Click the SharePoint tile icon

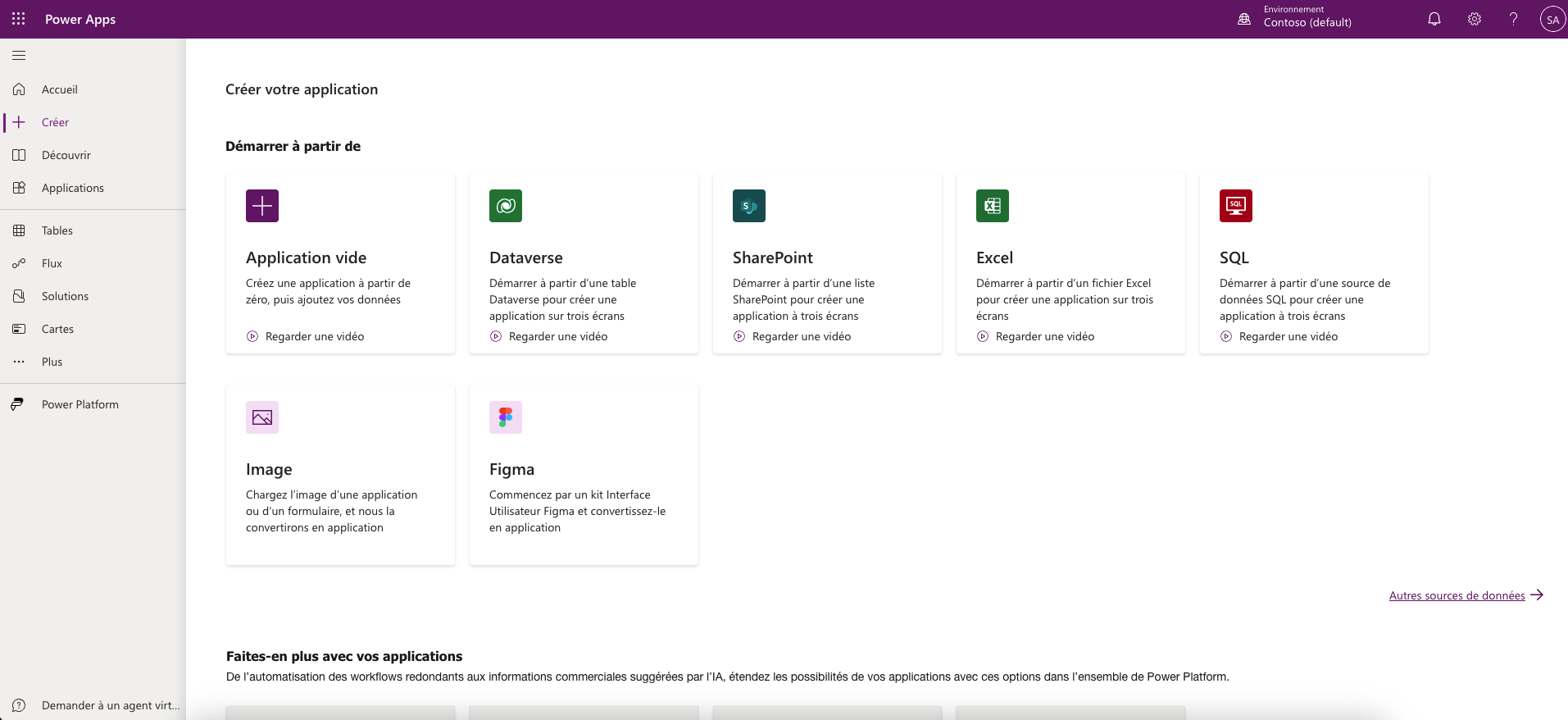749,206
